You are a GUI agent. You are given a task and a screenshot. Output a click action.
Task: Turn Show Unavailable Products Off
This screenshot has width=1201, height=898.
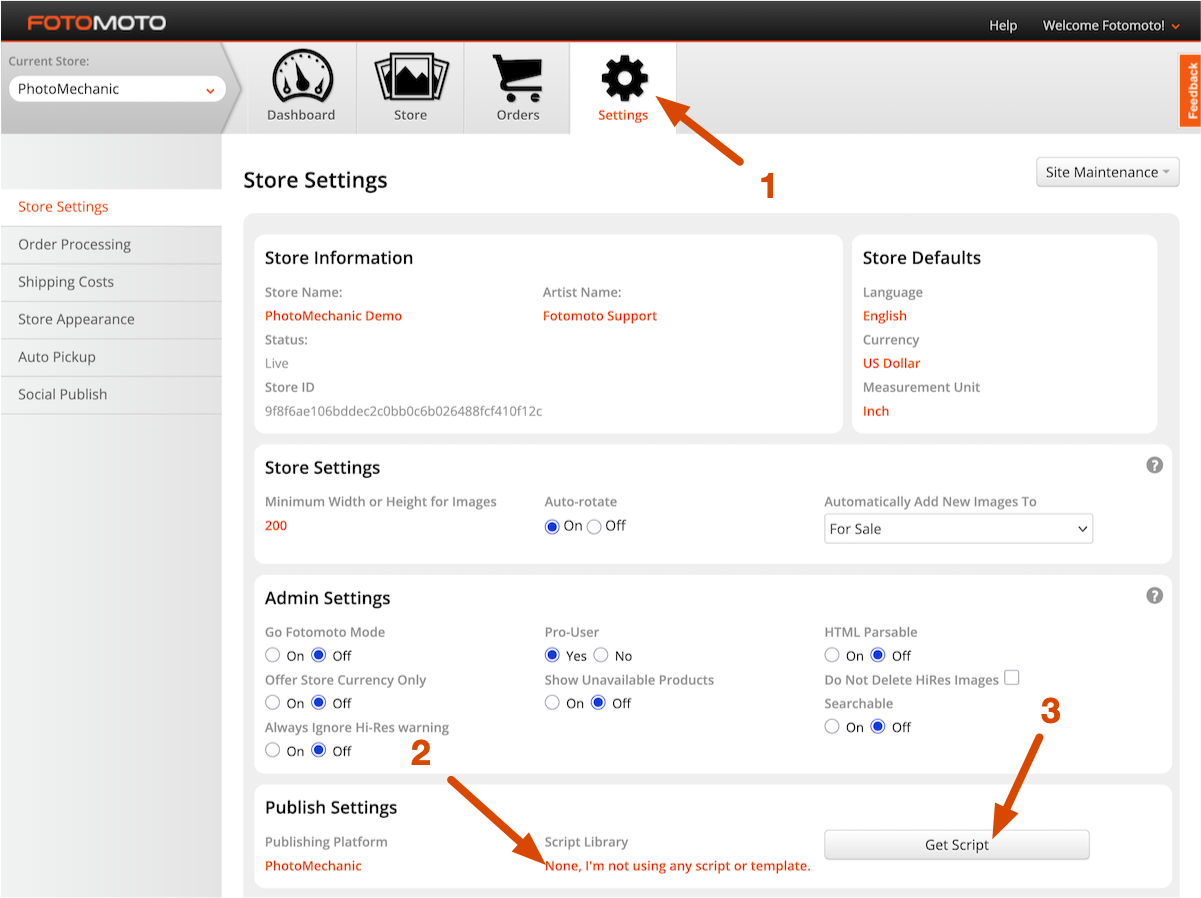[598, 703]
